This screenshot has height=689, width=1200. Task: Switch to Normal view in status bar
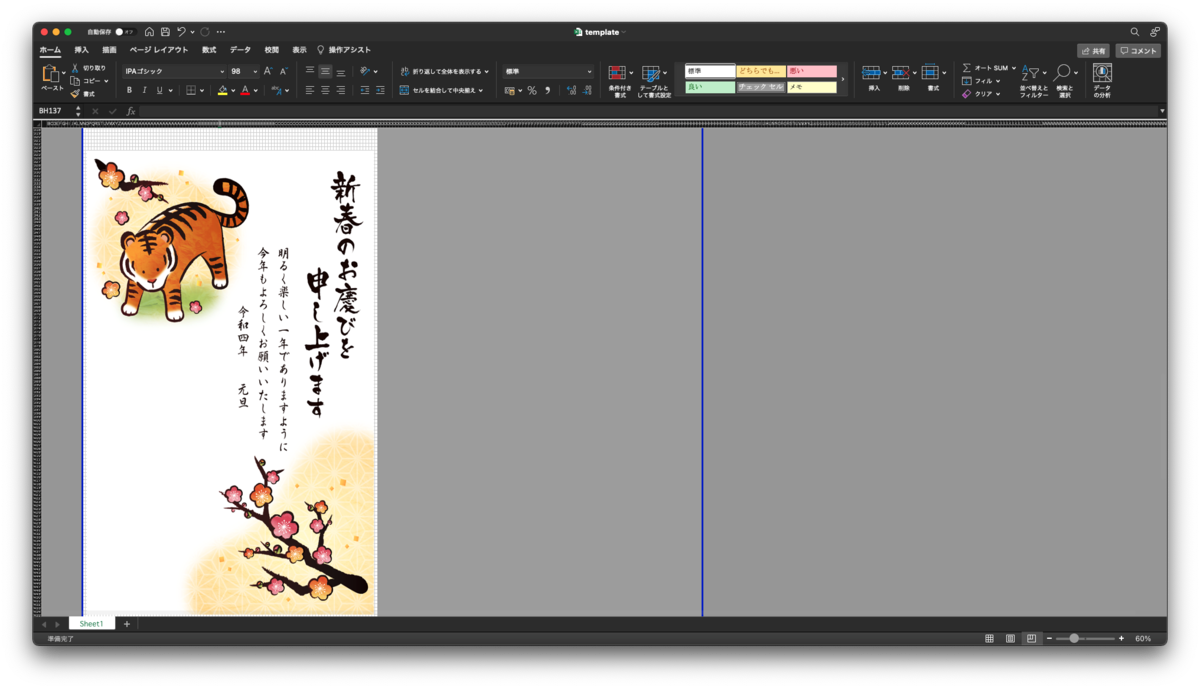(x=989, y=638)
